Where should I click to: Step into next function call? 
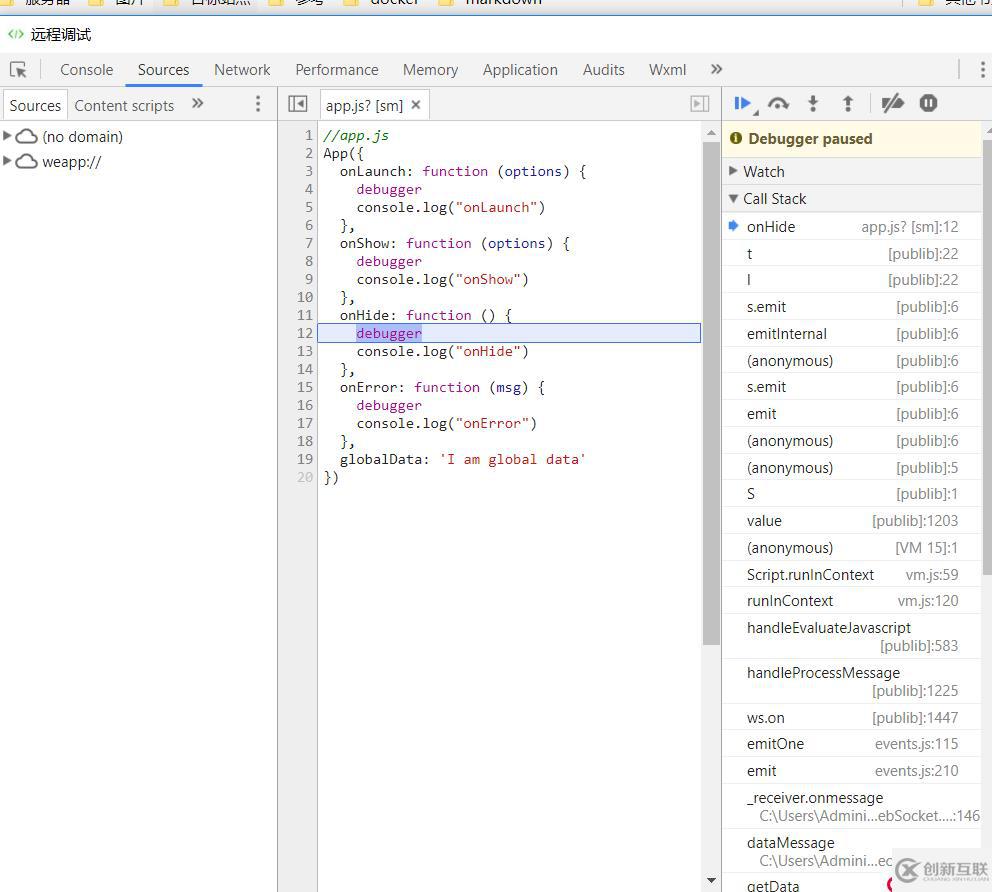point(813,104)
